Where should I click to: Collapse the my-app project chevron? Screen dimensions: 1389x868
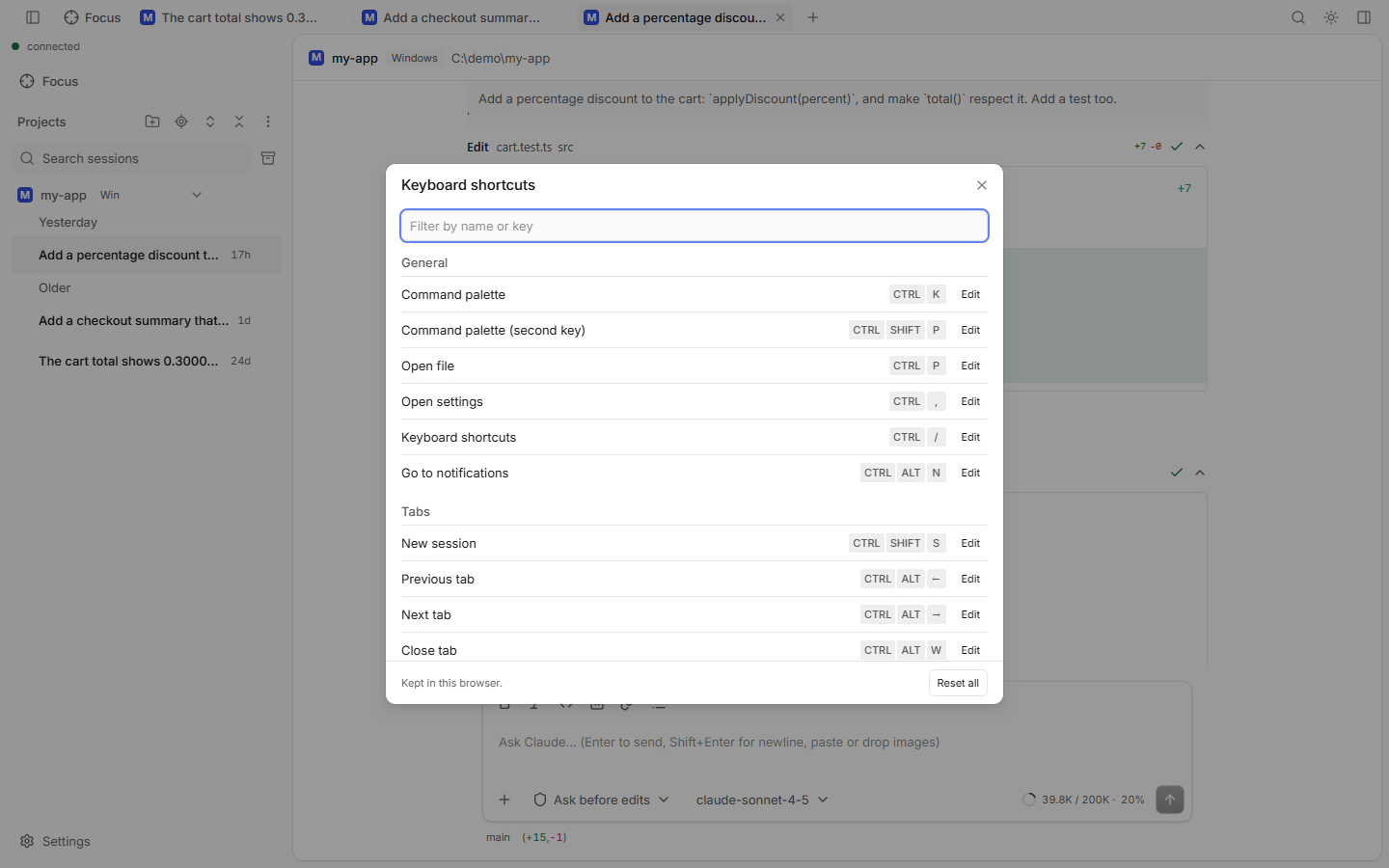tap(197, 195)
